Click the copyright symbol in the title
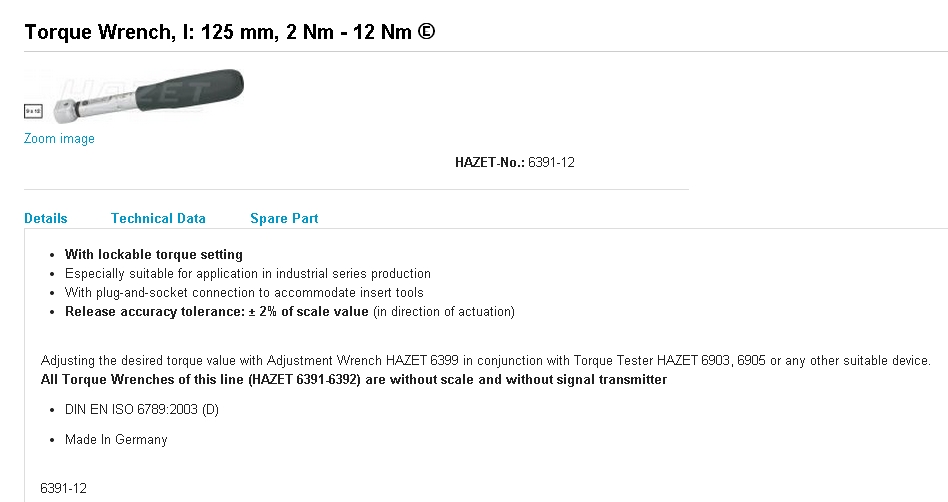The height and width of the screenshot is (502, 948). (426, 32)
